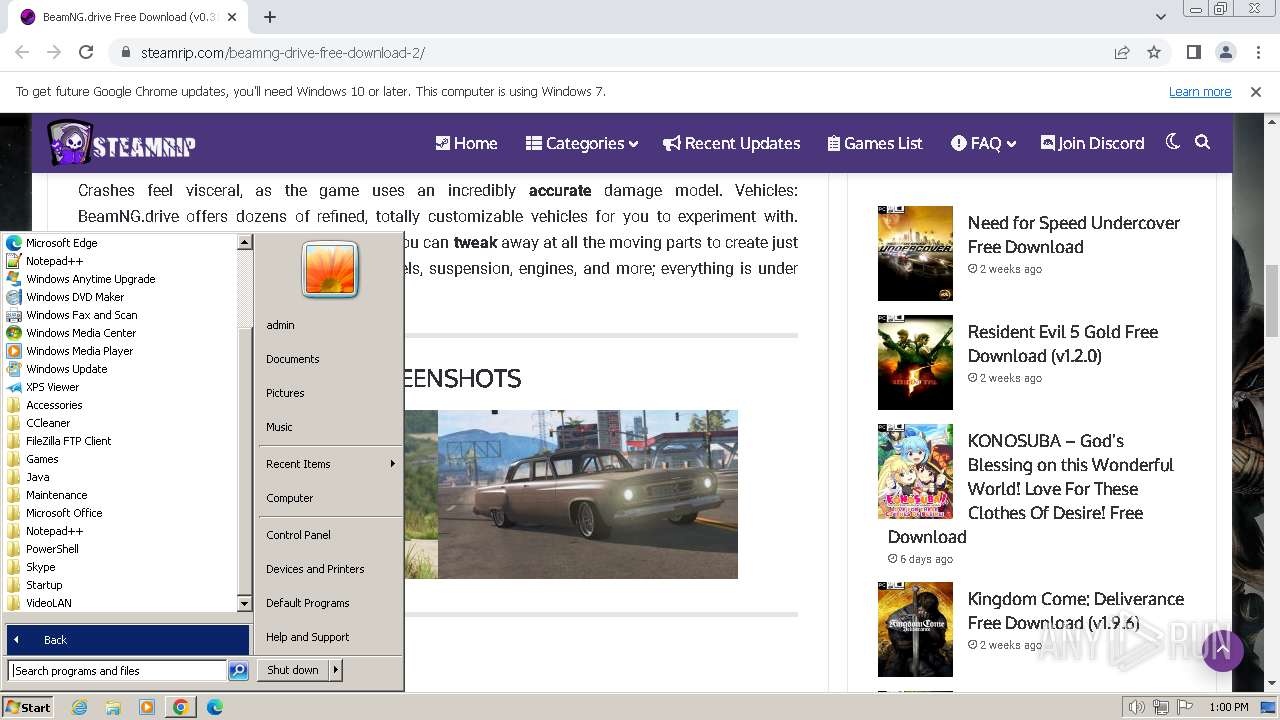Open new tab with plus button
Viewport: 1280px width, 720px height.
point(270,17)
